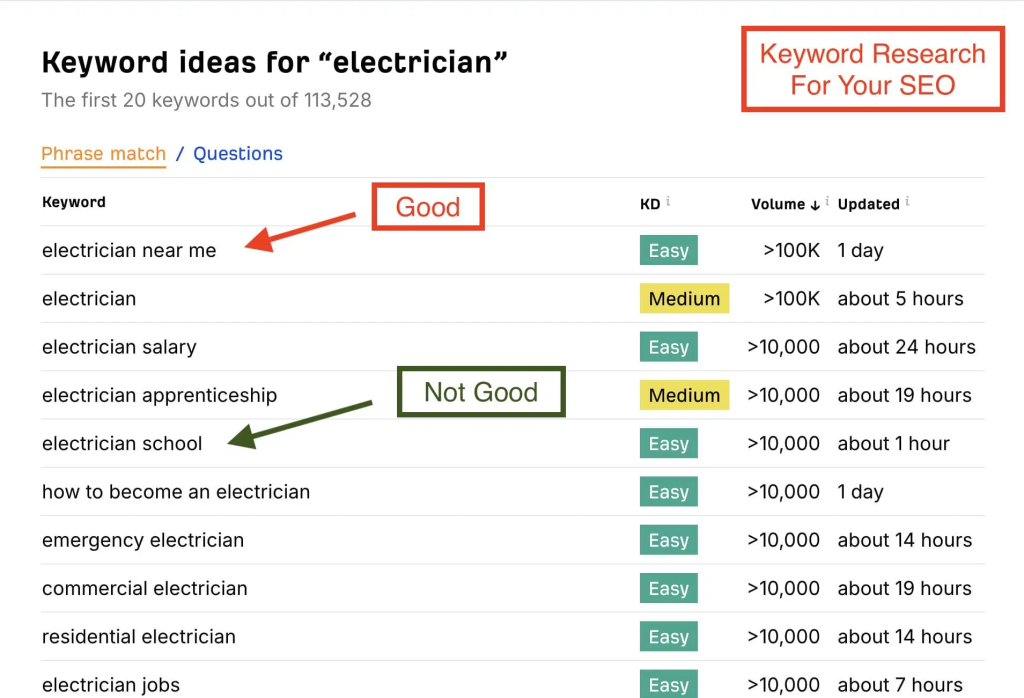Select the keyword "electrician apprenticeship"

point(159,395)
